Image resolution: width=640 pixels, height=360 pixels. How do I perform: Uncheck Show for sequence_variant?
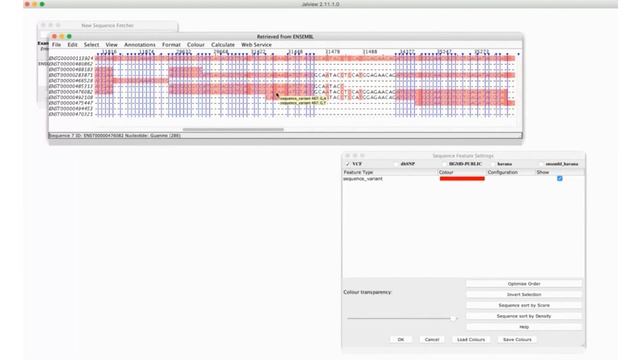pos(560,178)
